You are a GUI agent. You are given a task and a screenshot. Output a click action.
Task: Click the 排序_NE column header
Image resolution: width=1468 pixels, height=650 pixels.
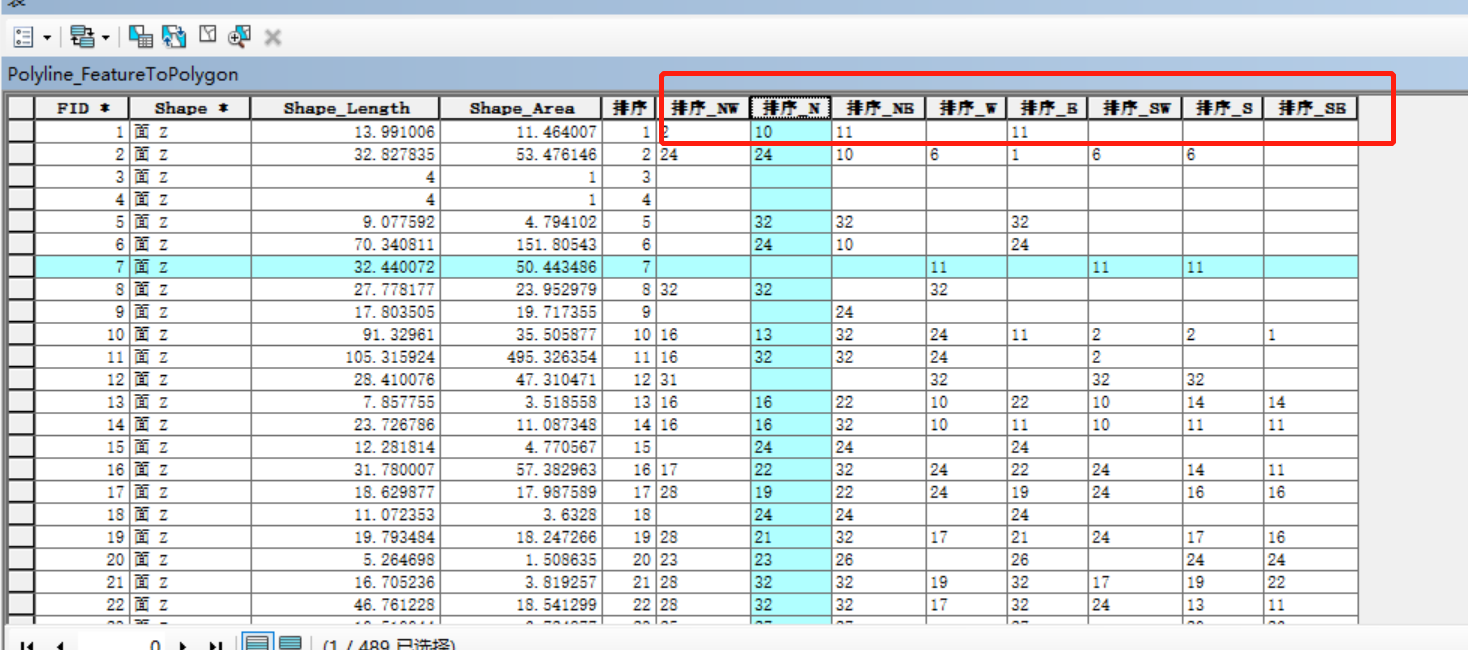pyautogui.click(x=879, y=108)
